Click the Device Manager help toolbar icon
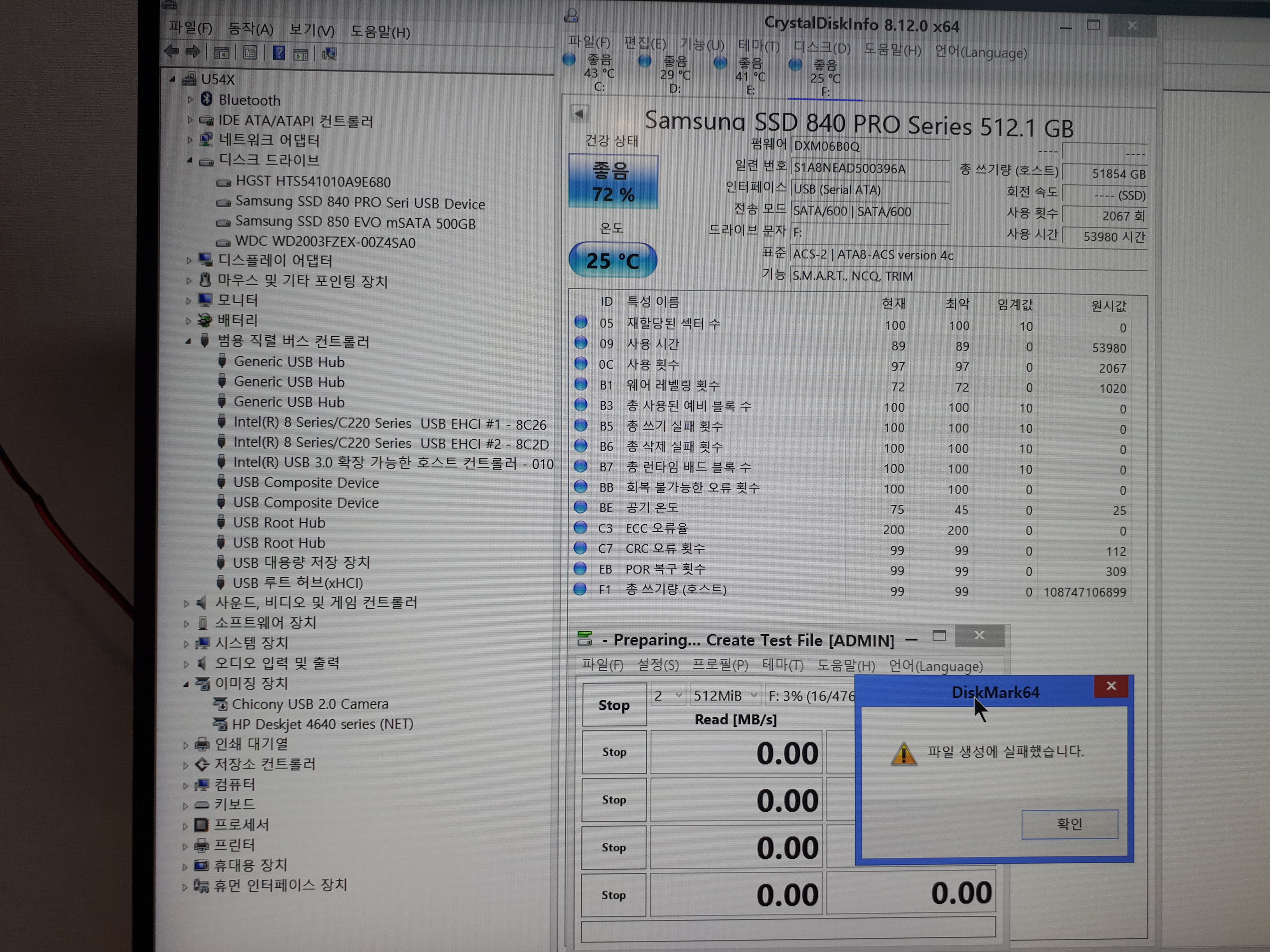Viewport: 1270px width, 952px height. (x=279, y=53)
